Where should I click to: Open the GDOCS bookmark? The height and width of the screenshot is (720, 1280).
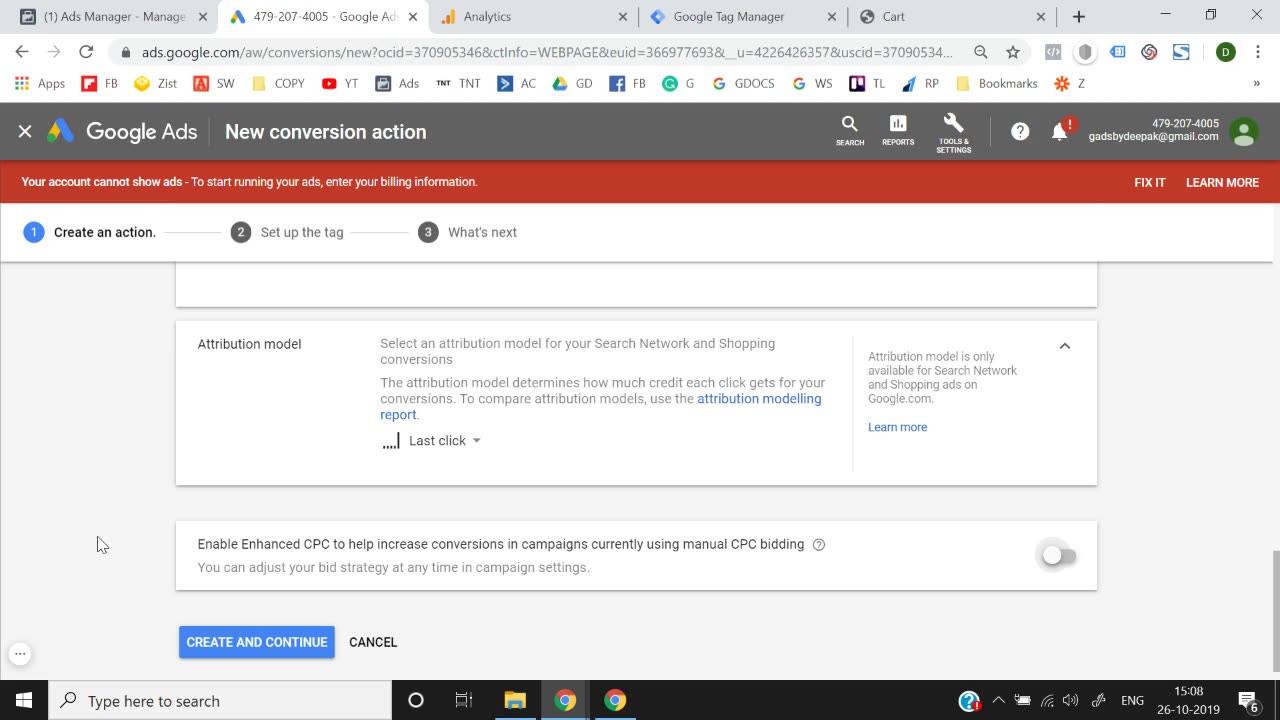click(x=743, y=84)
